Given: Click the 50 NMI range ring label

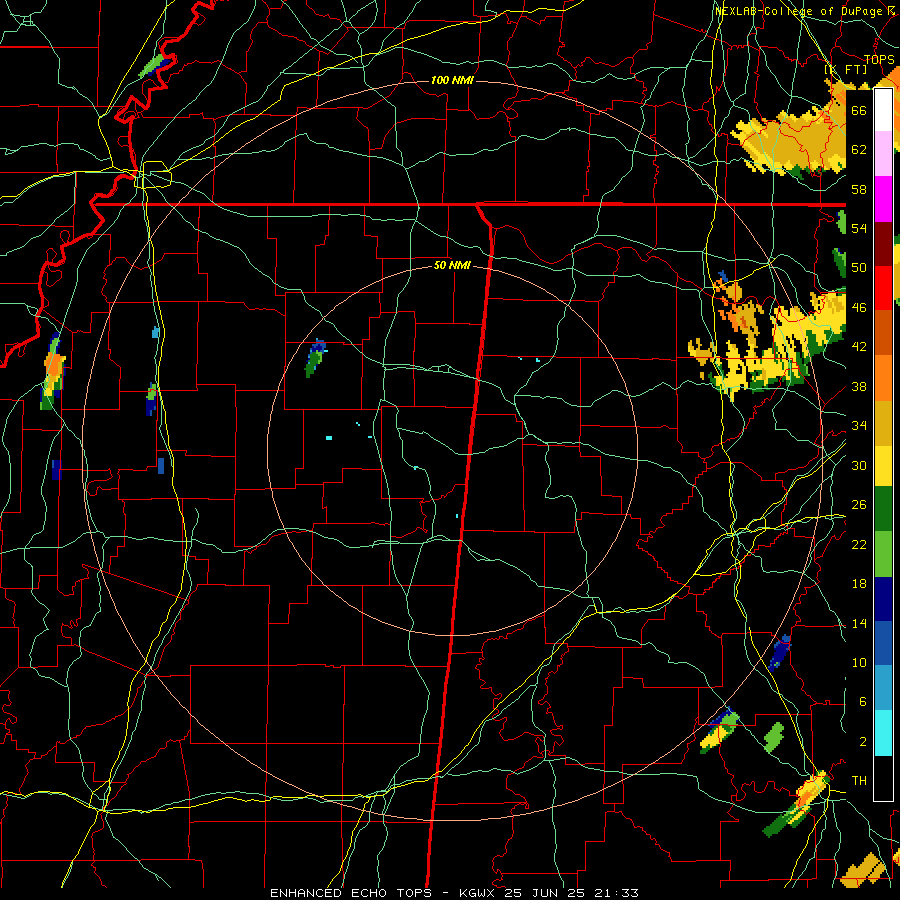Looking at the screenshot, I should [452, 265].
